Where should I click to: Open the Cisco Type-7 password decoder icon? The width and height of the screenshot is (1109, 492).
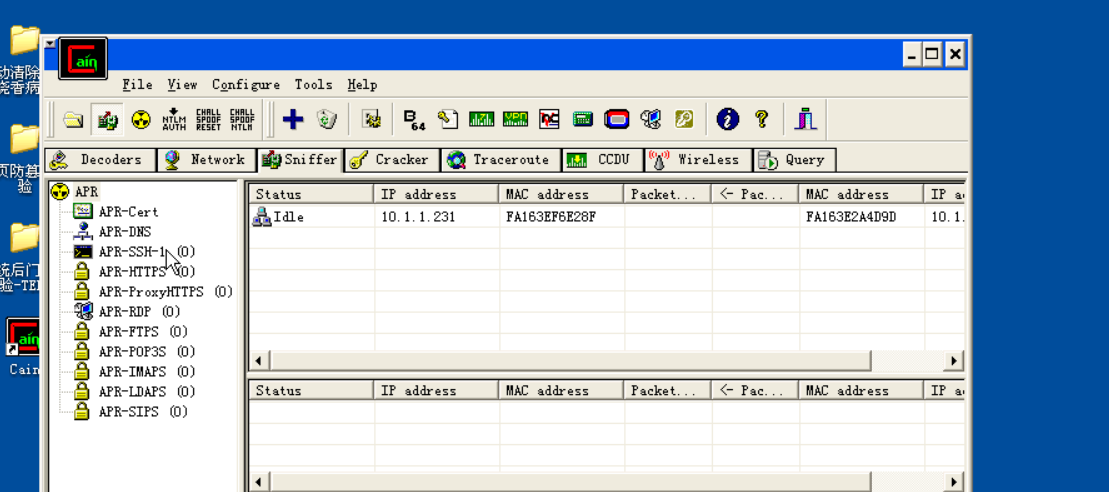point(482,119)
